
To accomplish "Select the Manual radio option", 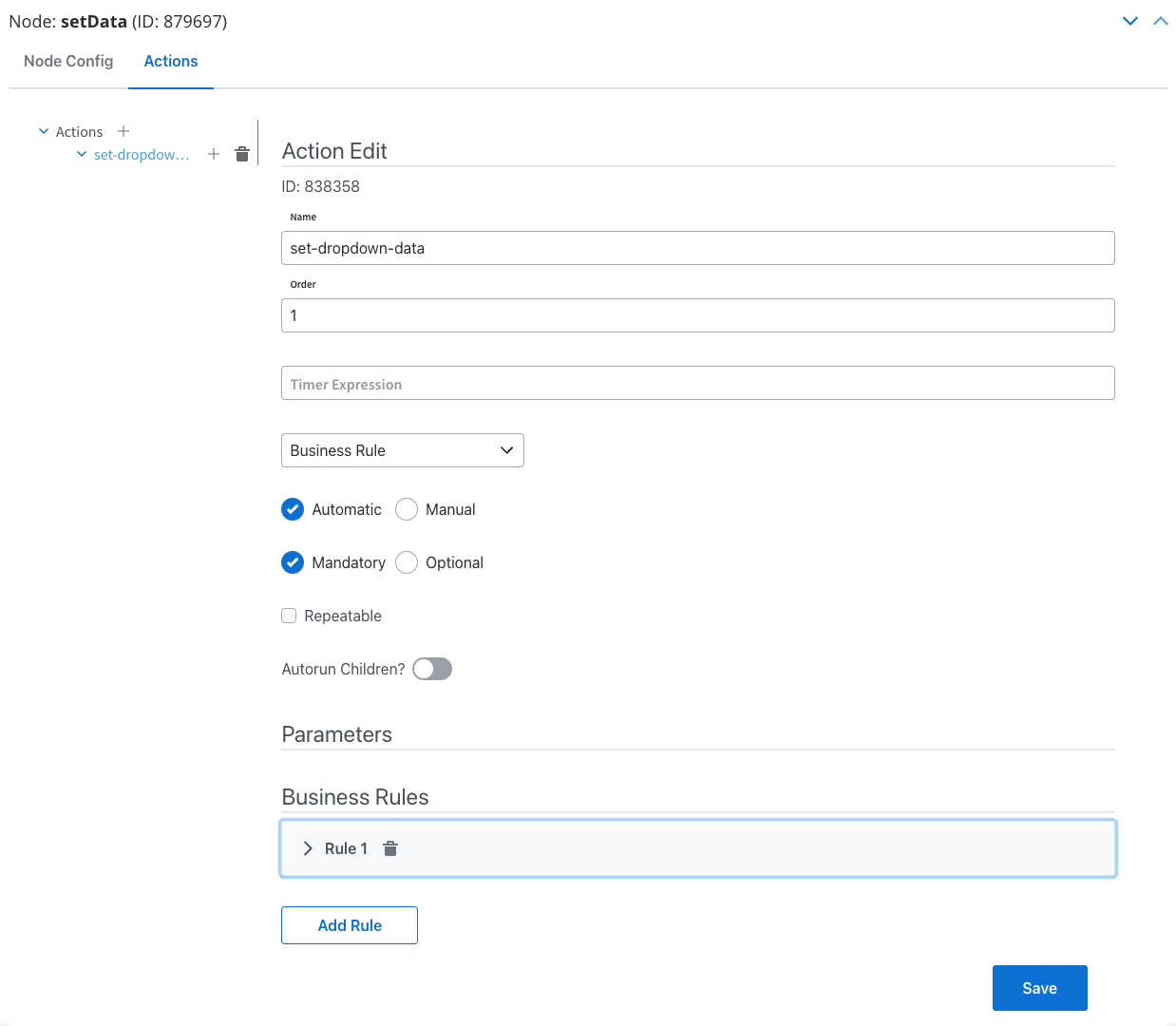I will pyautogui.click(x=407, y=509).
